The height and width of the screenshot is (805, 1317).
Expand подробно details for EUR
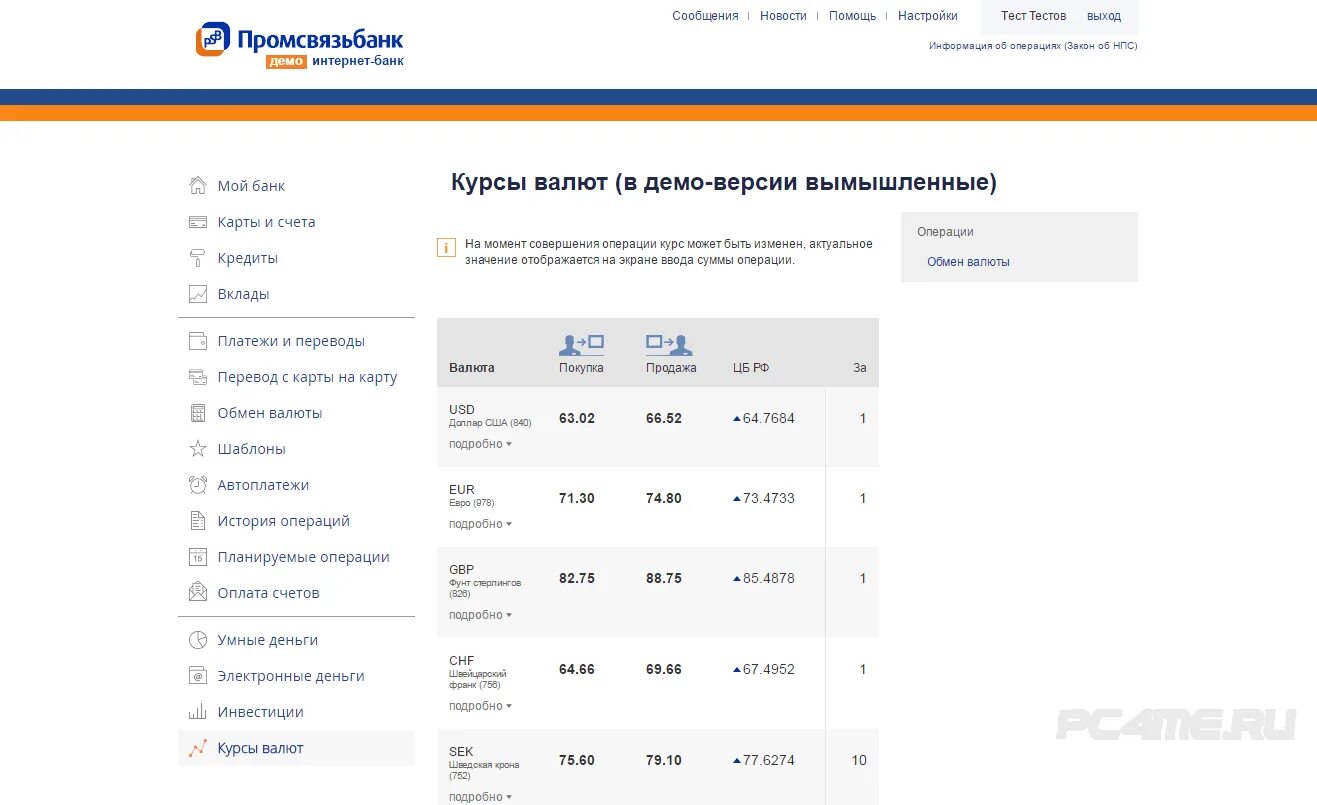[x=480, y=524]
